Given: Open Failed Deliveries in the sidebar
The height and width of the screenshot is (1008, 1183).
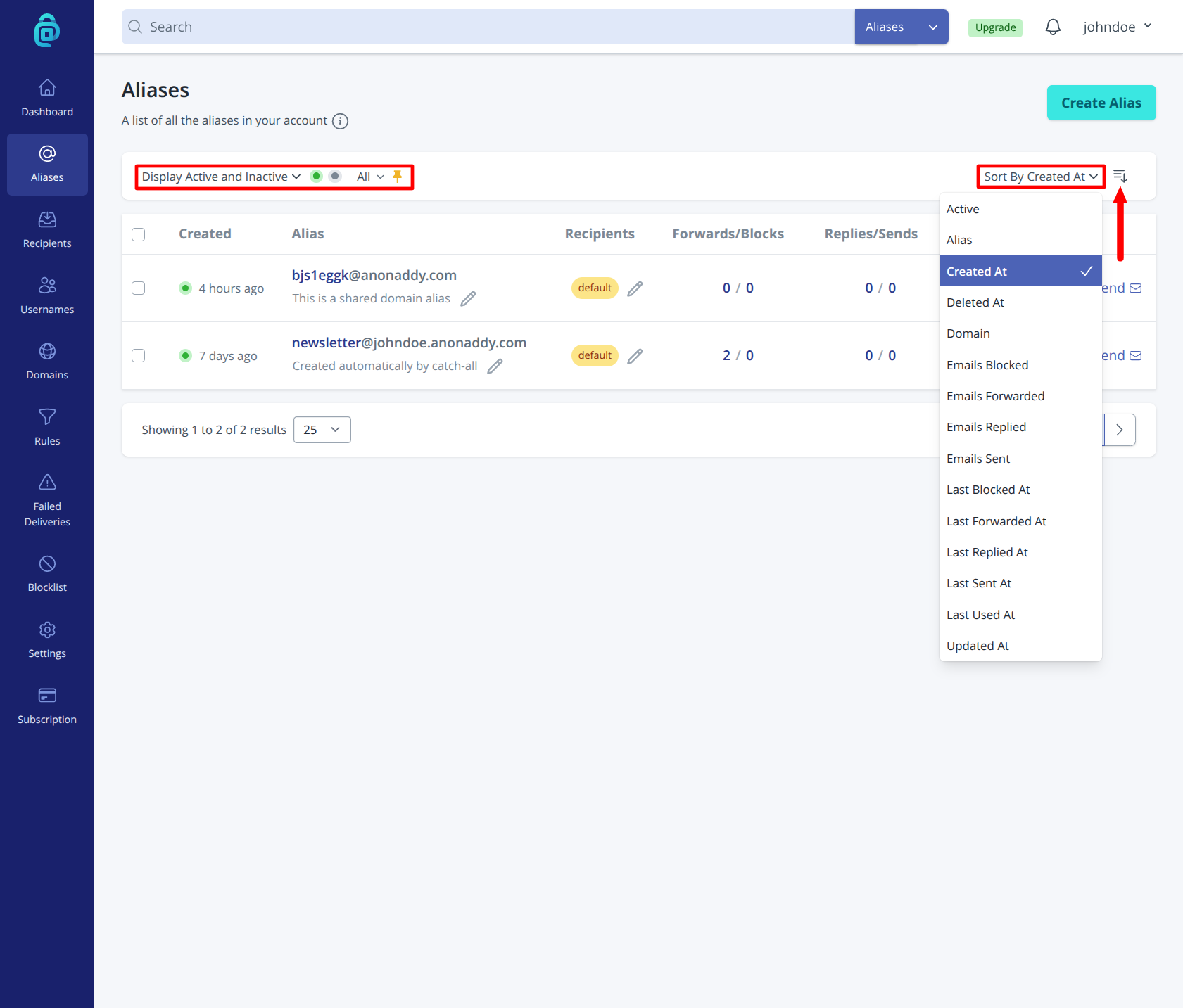Looking at the screenshot, I should (x=47, y=501).
